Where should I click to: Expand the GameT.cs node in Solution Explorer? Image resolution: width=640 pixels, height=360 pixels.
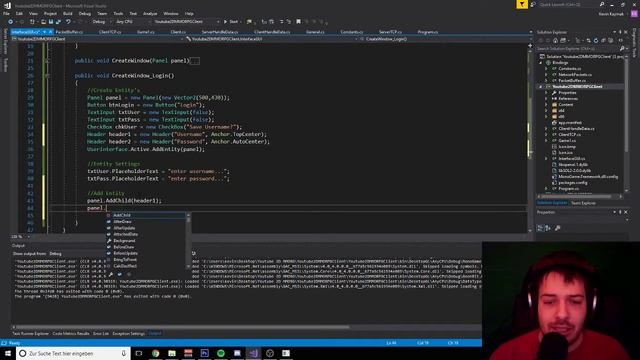(546, 140)
